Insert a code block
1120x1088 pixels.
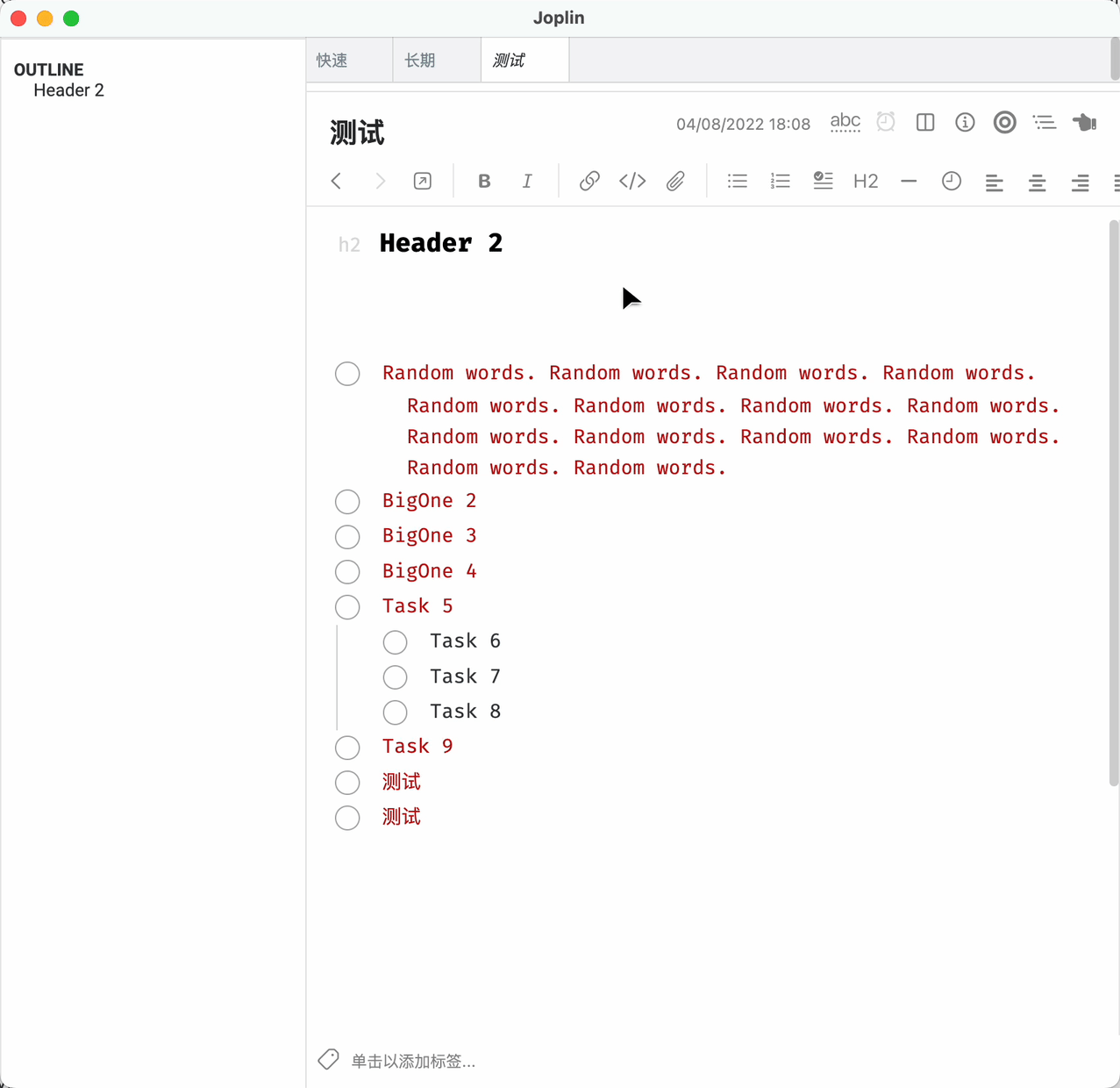click(x=632, y=181)
